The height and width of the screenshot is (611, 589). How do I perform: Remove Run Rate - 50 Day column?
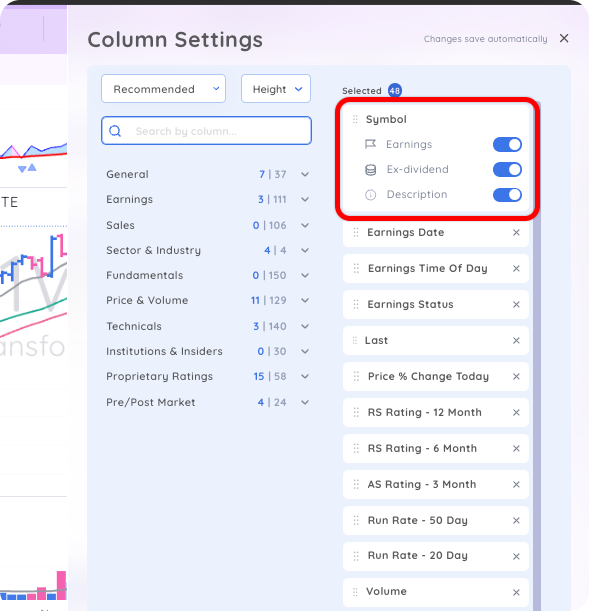516,521
